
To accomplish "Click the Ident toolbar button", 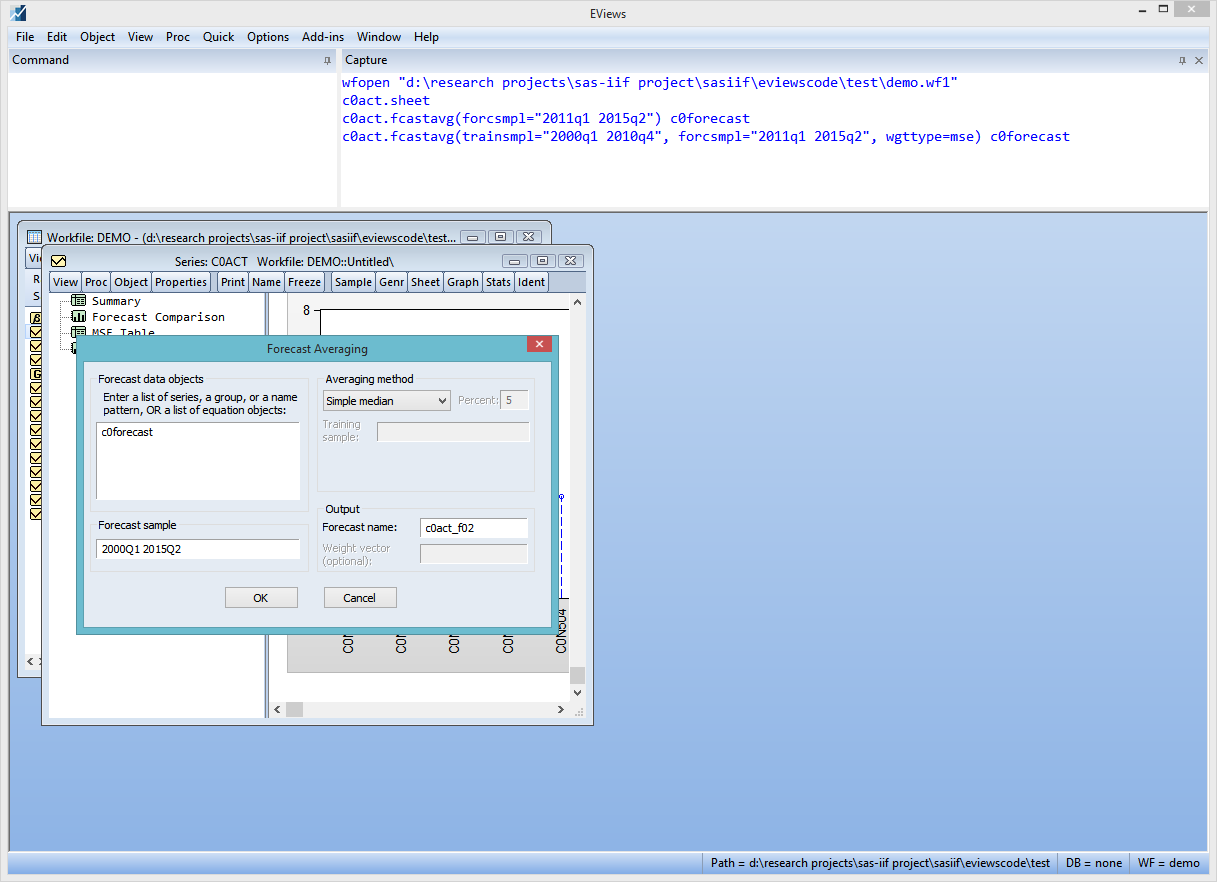I will [531, 282].
